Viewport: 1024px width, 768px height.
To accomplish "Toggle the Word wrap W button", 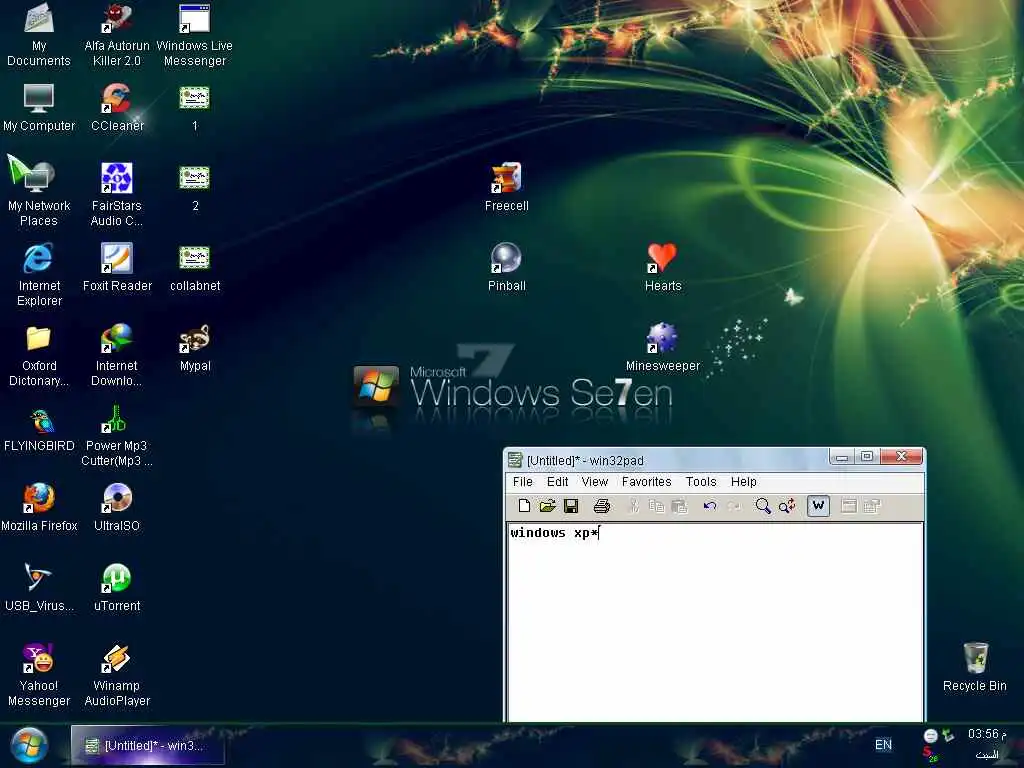I will point(818,505).
